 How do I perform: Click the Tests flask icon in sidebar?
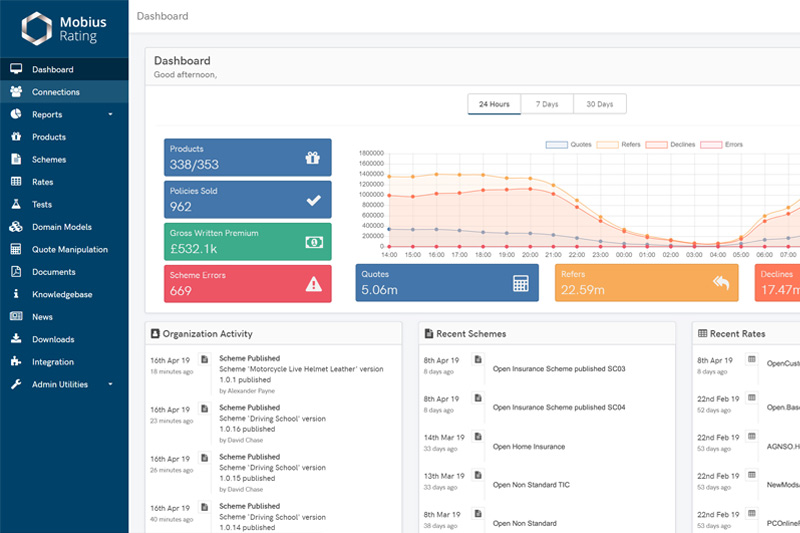coord(16,204)
